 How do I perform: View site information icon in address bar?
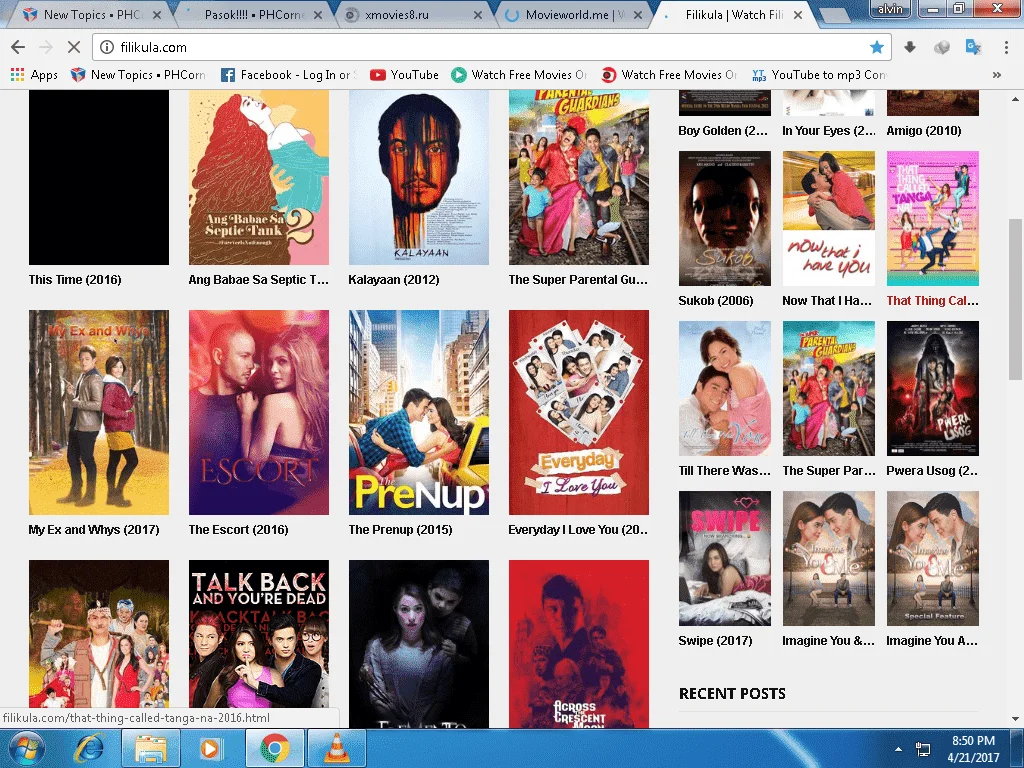tap(107, 47)
